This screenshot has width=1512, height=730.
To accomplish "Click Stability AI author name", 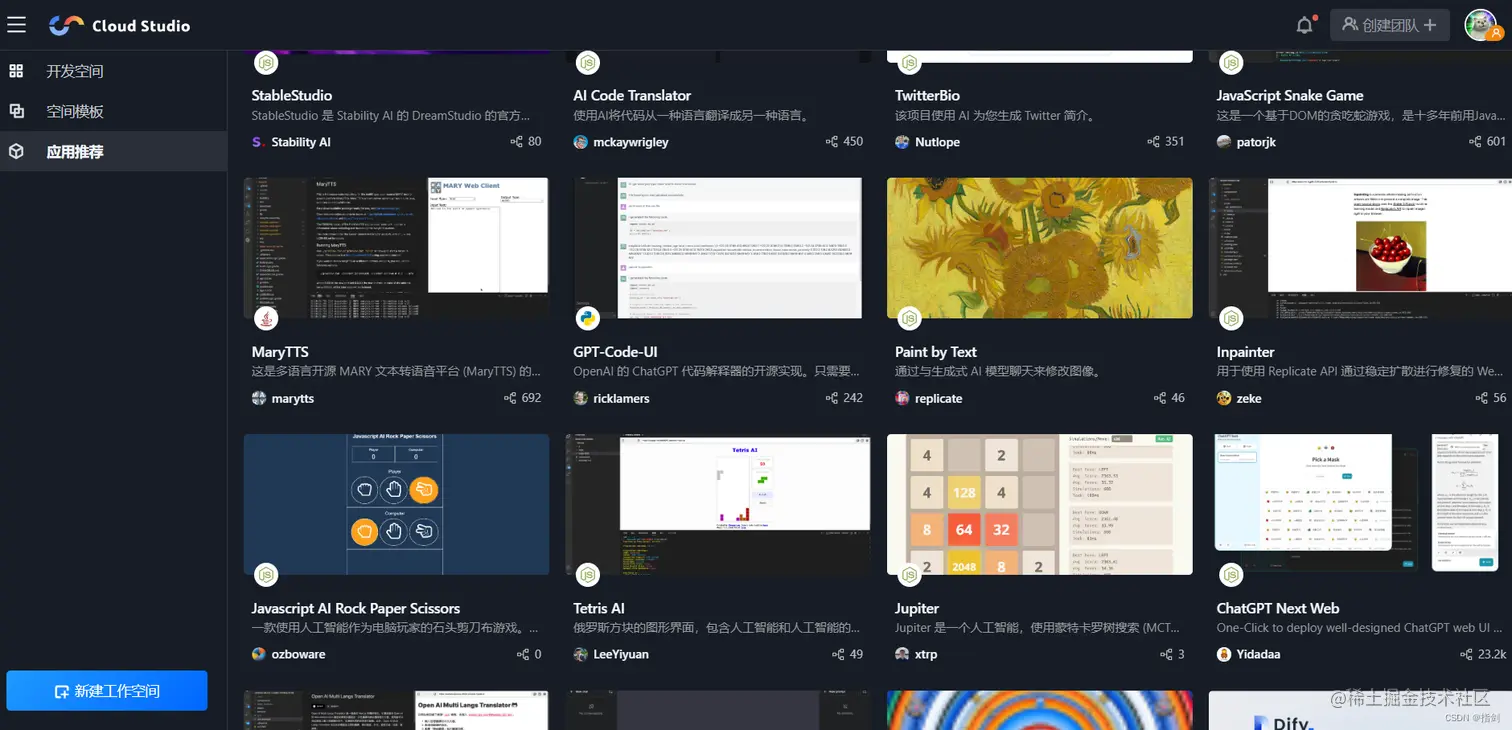I will tap(301, 142).
